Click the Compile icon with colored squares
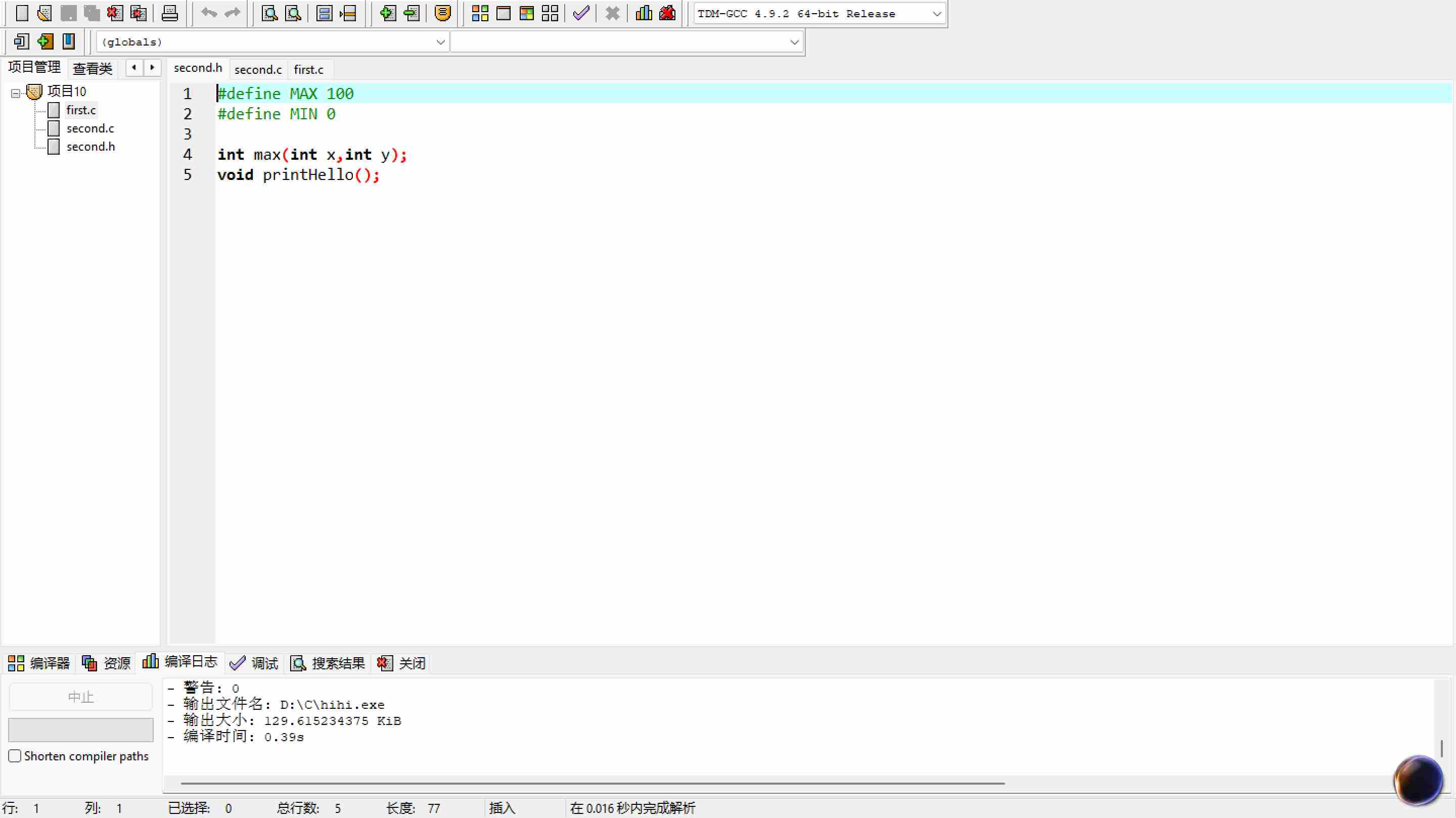This screenshot has height=818, width=1456. [480, 13]
